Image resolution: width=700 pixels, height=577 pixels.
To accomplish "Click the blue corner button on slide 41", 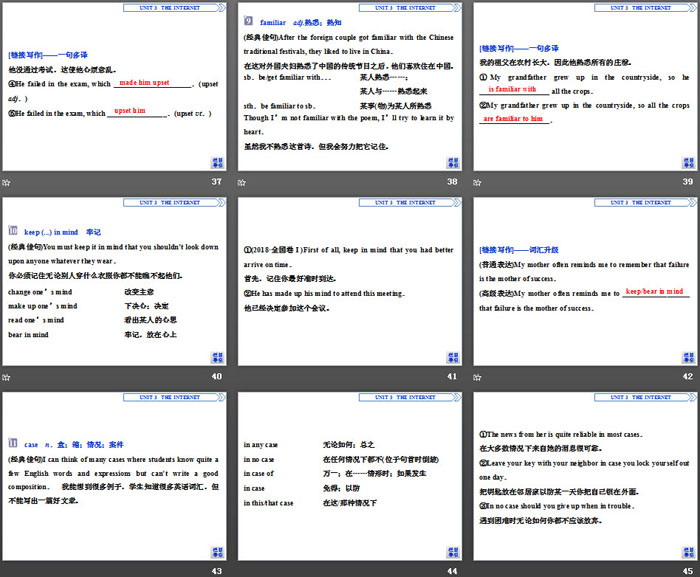I will (x=452, y=356).
